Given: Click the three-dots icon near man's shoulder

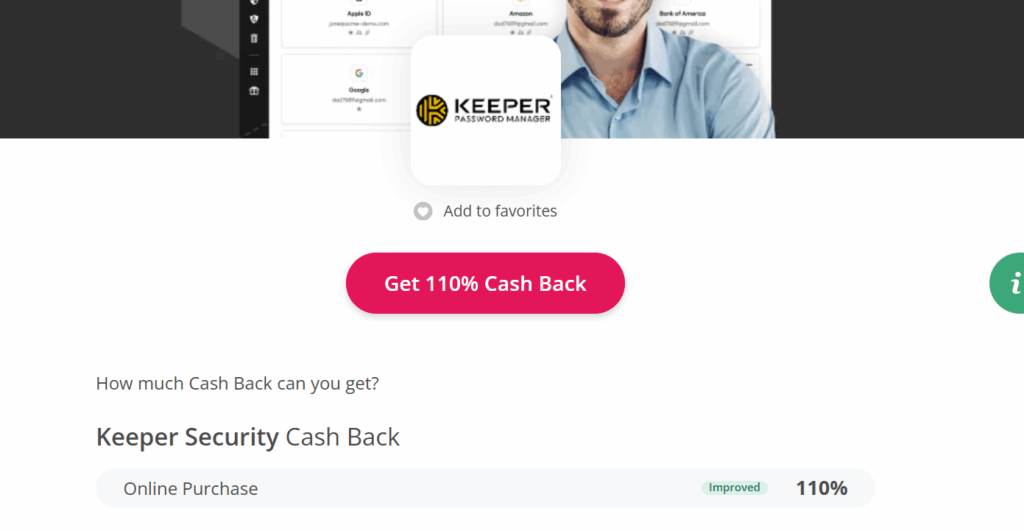Looking at the screenshot, I should point(748,65).
